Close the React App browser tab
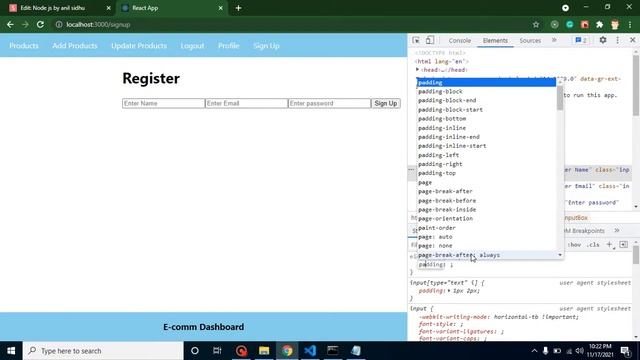Viewport: 640px width, 360px height. pos(220,8)
